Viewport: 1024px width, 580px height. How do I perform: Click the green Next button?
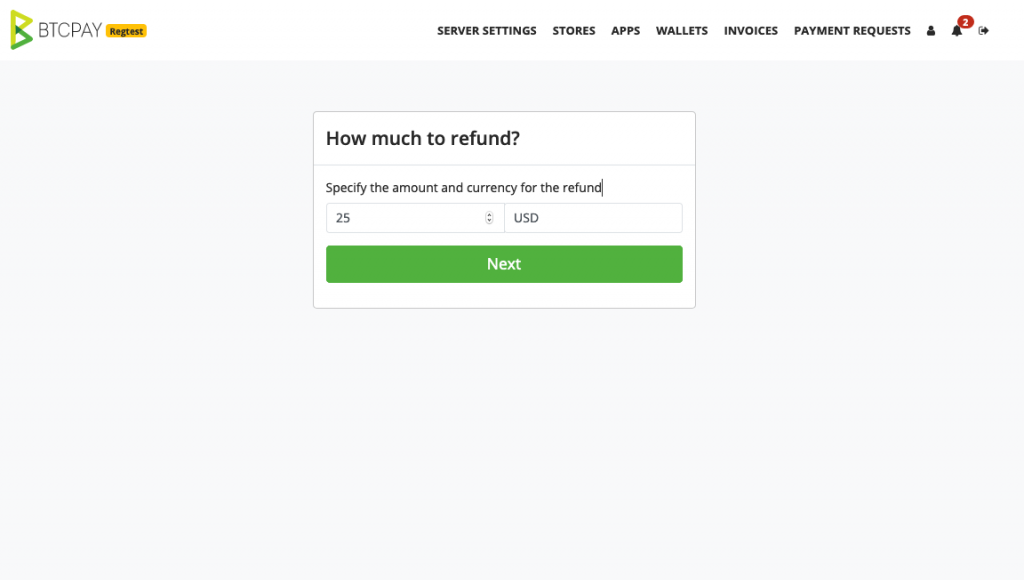pyautogui.click(x=504, y=264)
